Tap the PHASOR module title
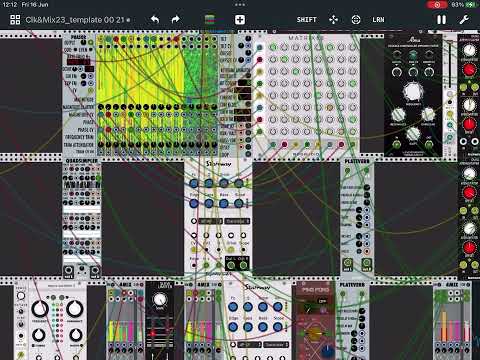The width and height of the screenshot is (480, 360). point(79,37)
